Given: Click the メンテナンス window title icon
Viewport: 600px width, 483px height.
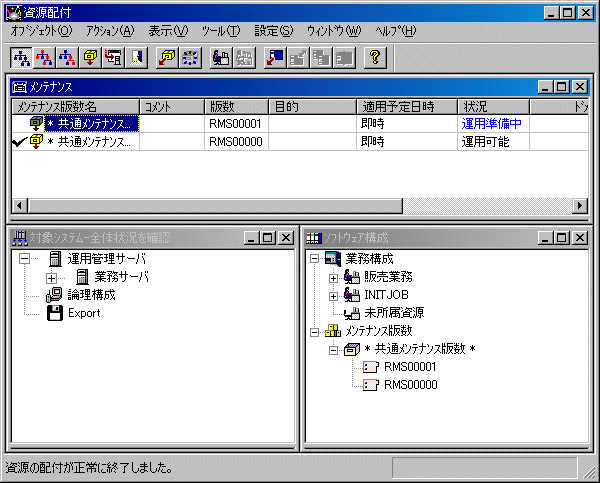Looking at the screenshot, I should pos(20,87).
